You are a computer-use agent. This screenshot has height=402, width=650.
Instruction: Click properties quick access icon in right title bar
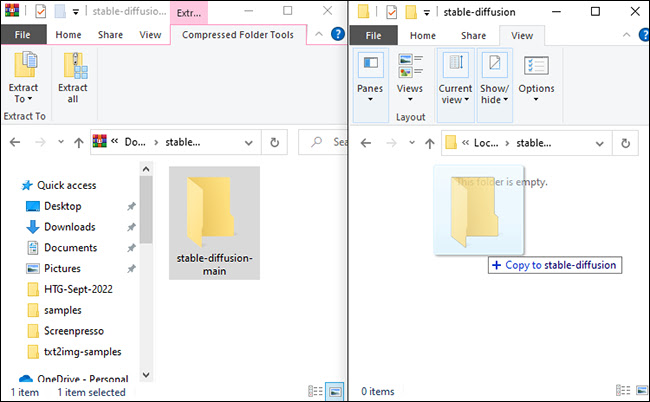(391, 12)
